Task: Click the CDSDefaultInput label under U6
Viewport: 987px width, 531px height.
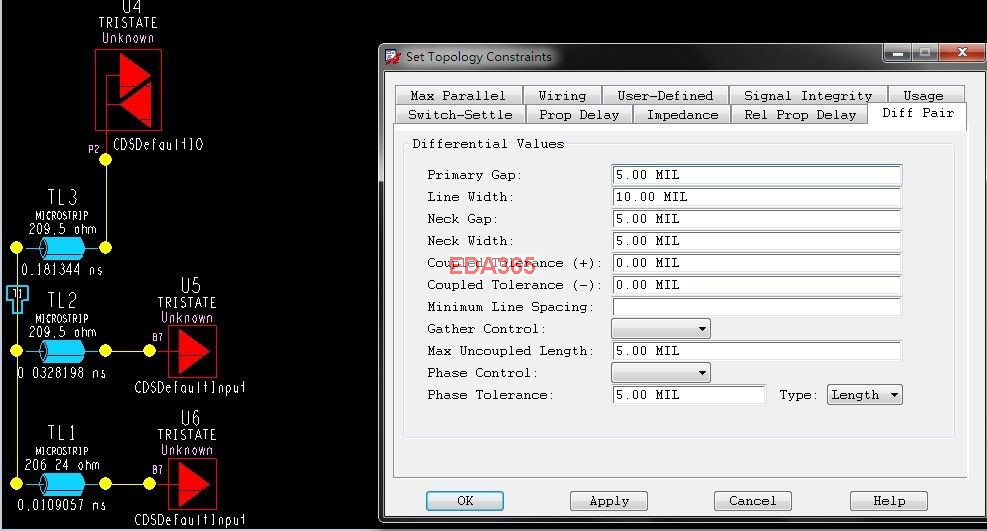Action: [x=189, y=520]
